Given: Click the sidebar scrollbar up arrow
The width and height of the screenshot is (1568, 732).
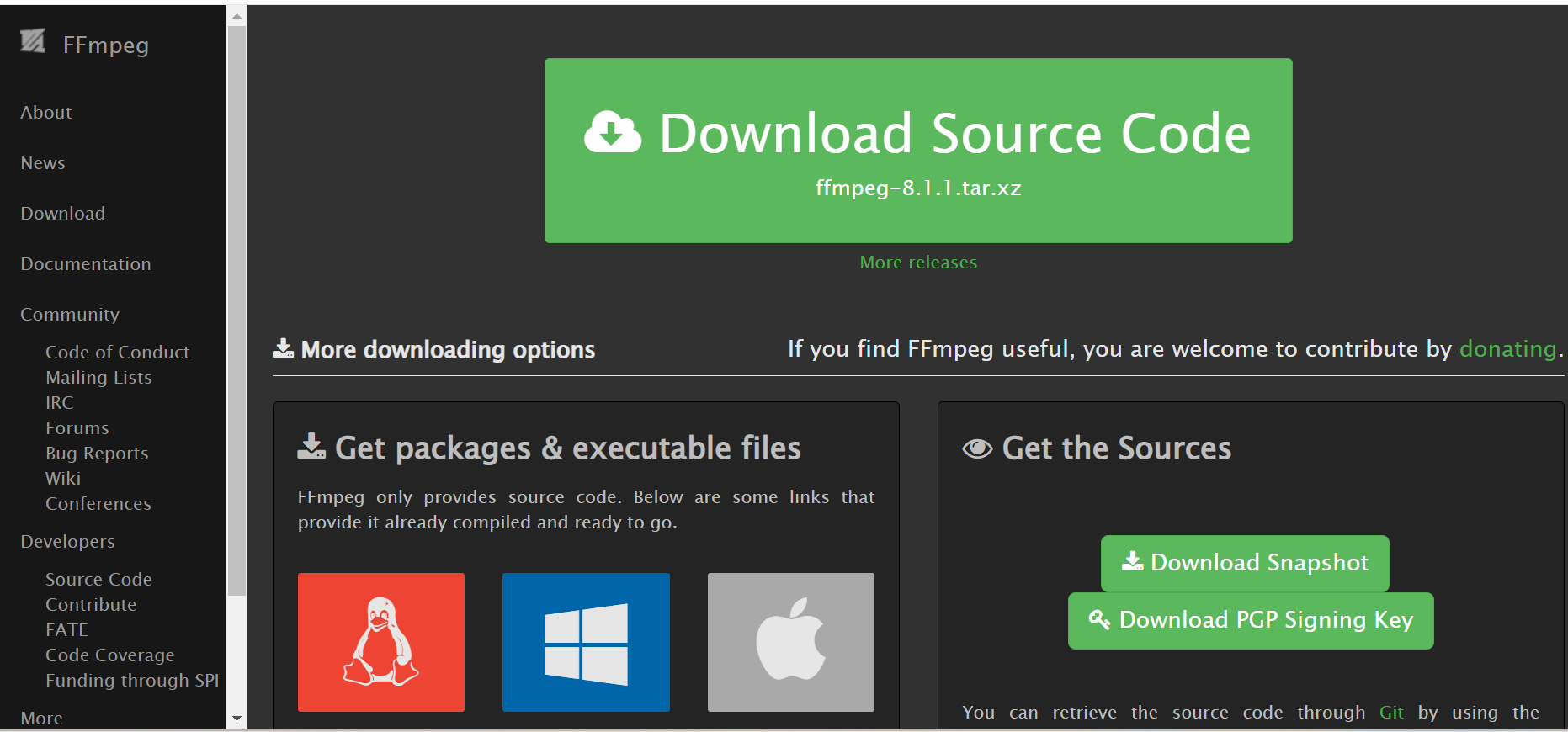Looking at the screenshot, I should coord(237,15).
